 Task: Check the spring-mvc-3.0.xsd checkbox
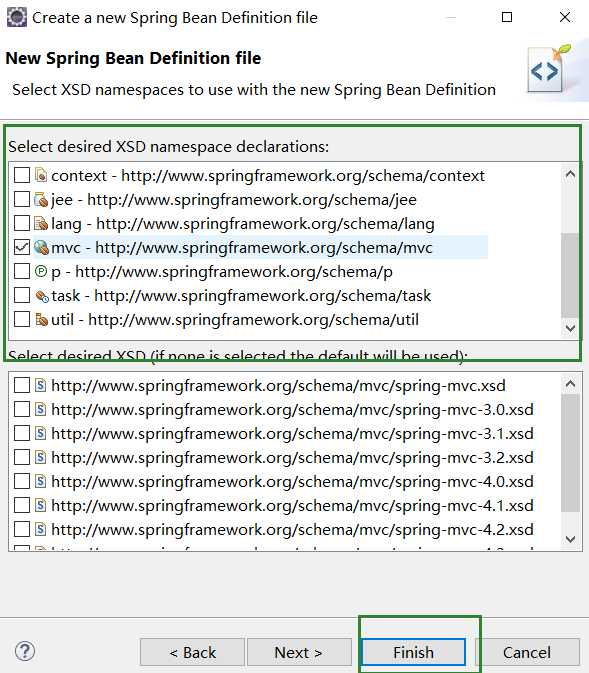pos(22,409)
